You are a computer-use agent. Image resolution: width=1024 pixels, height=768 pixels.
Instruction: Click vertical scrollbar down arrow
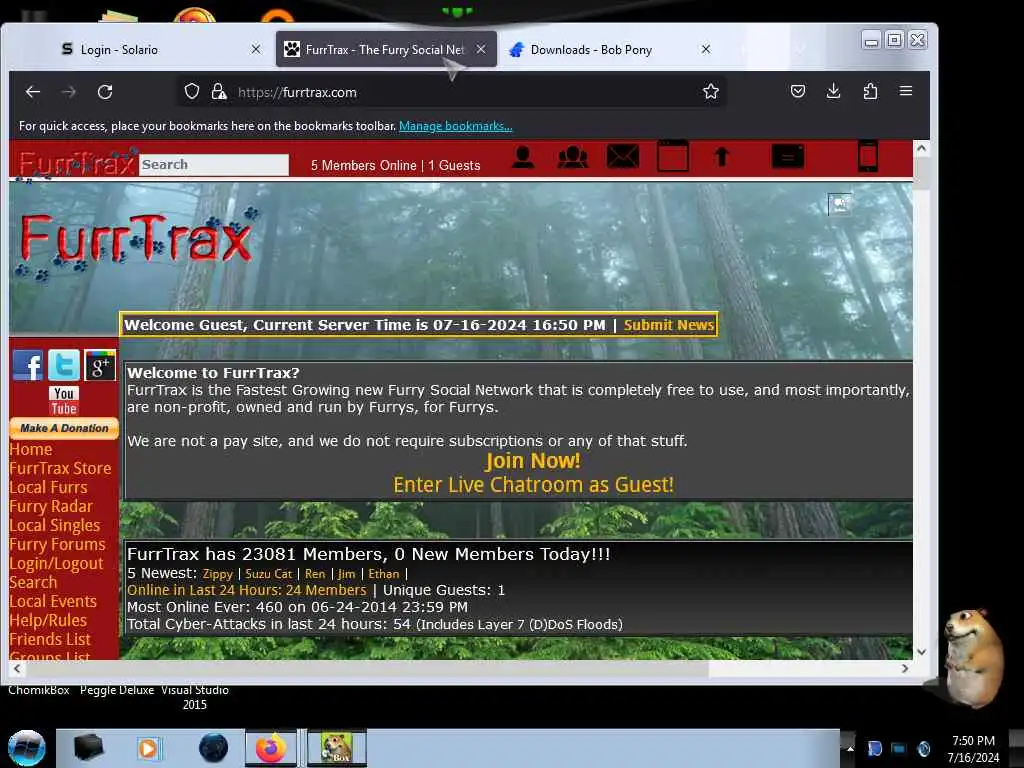[x=921, y=651]
